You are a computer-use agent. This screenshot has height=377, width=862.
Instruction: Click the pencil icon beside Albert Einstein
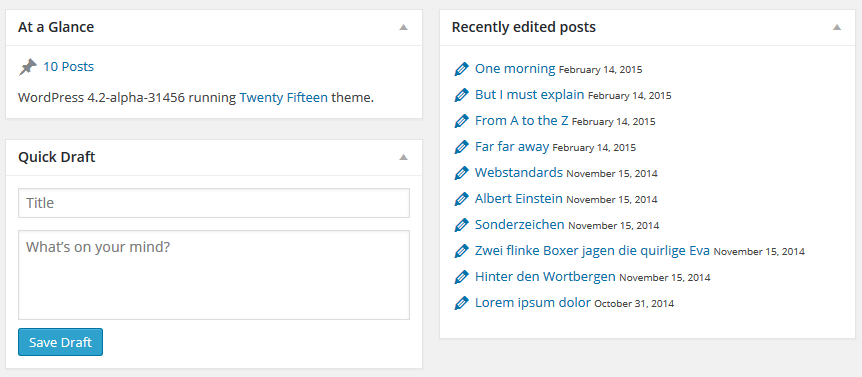[461, 199]
